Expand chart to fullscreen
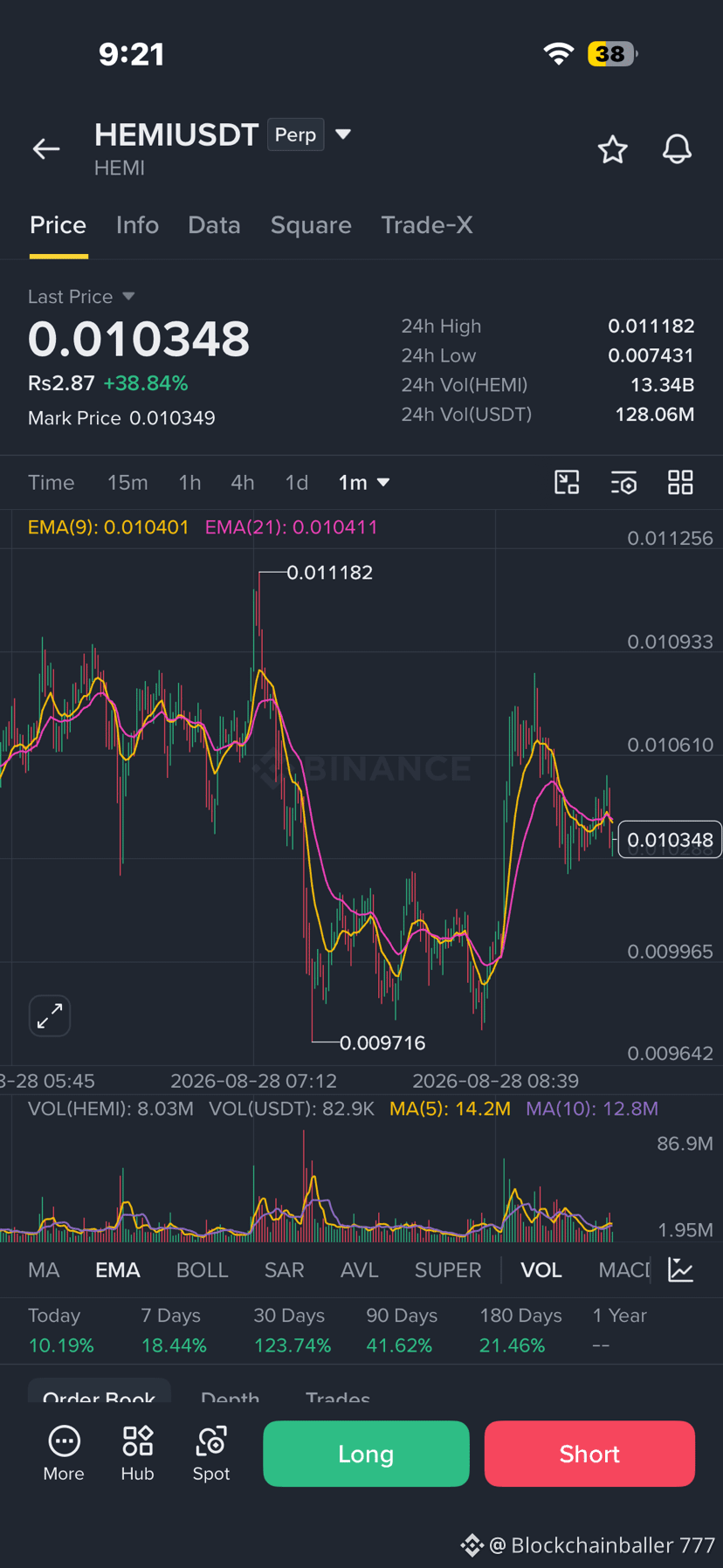 pyautogui.click(x=50, y=1015)
